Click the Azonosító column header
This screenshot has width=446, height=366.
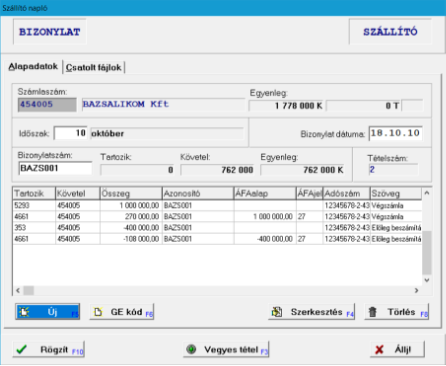[198, 193]
